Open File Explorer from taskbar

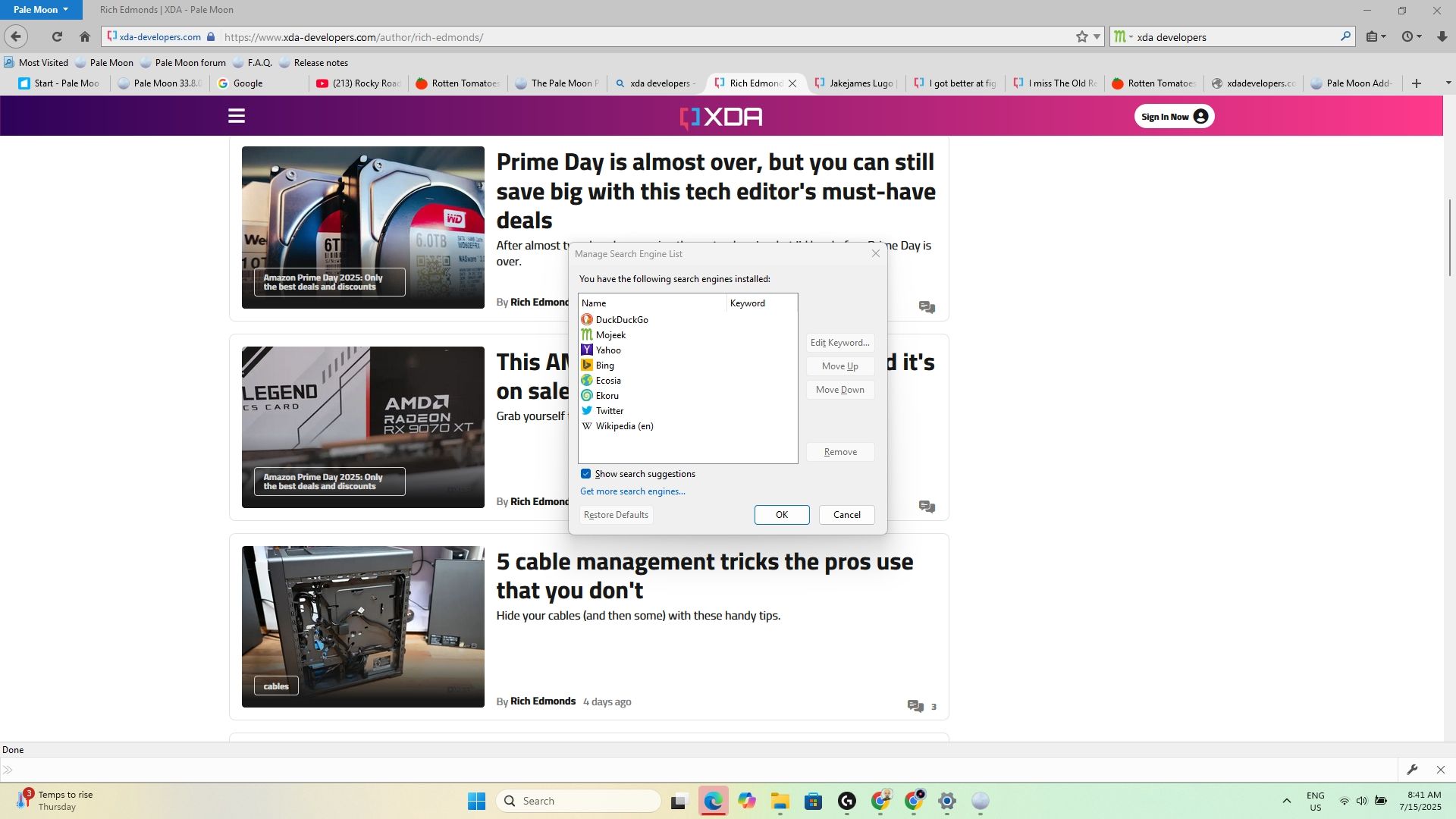[x=780, y=801]
